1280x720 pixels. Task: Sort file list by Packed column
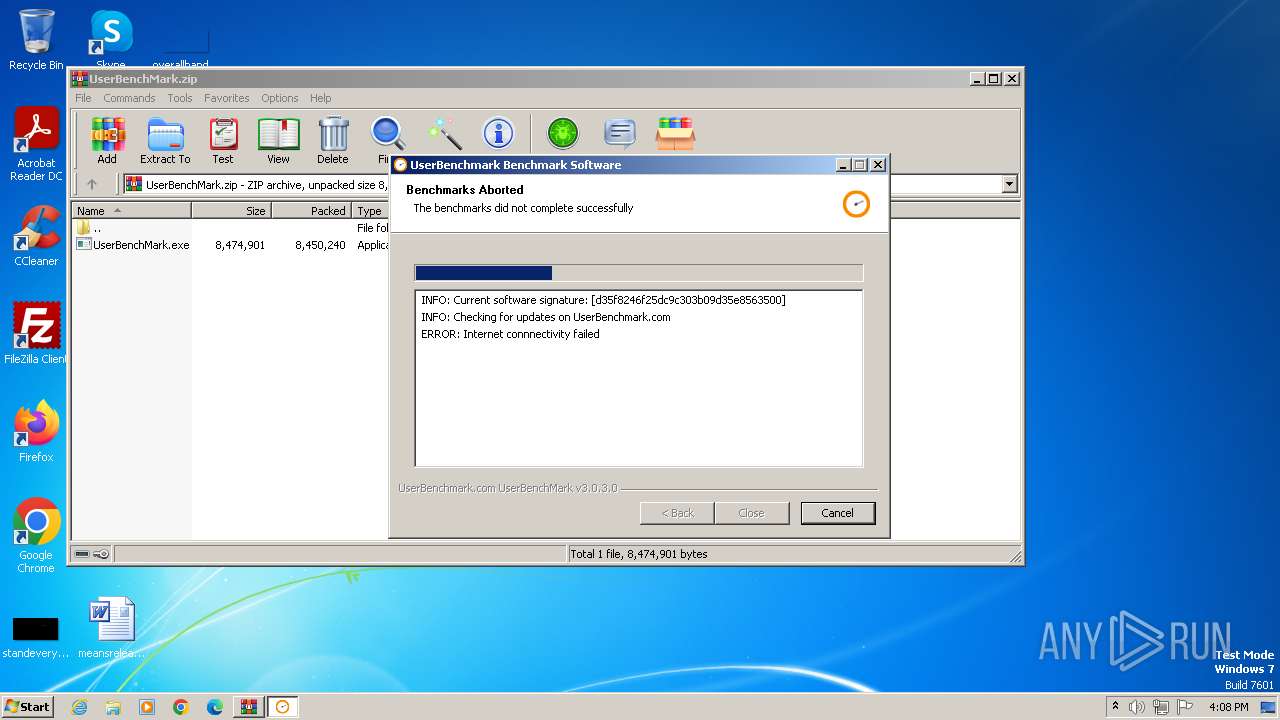pyautogui.click(x=311, y=211)
